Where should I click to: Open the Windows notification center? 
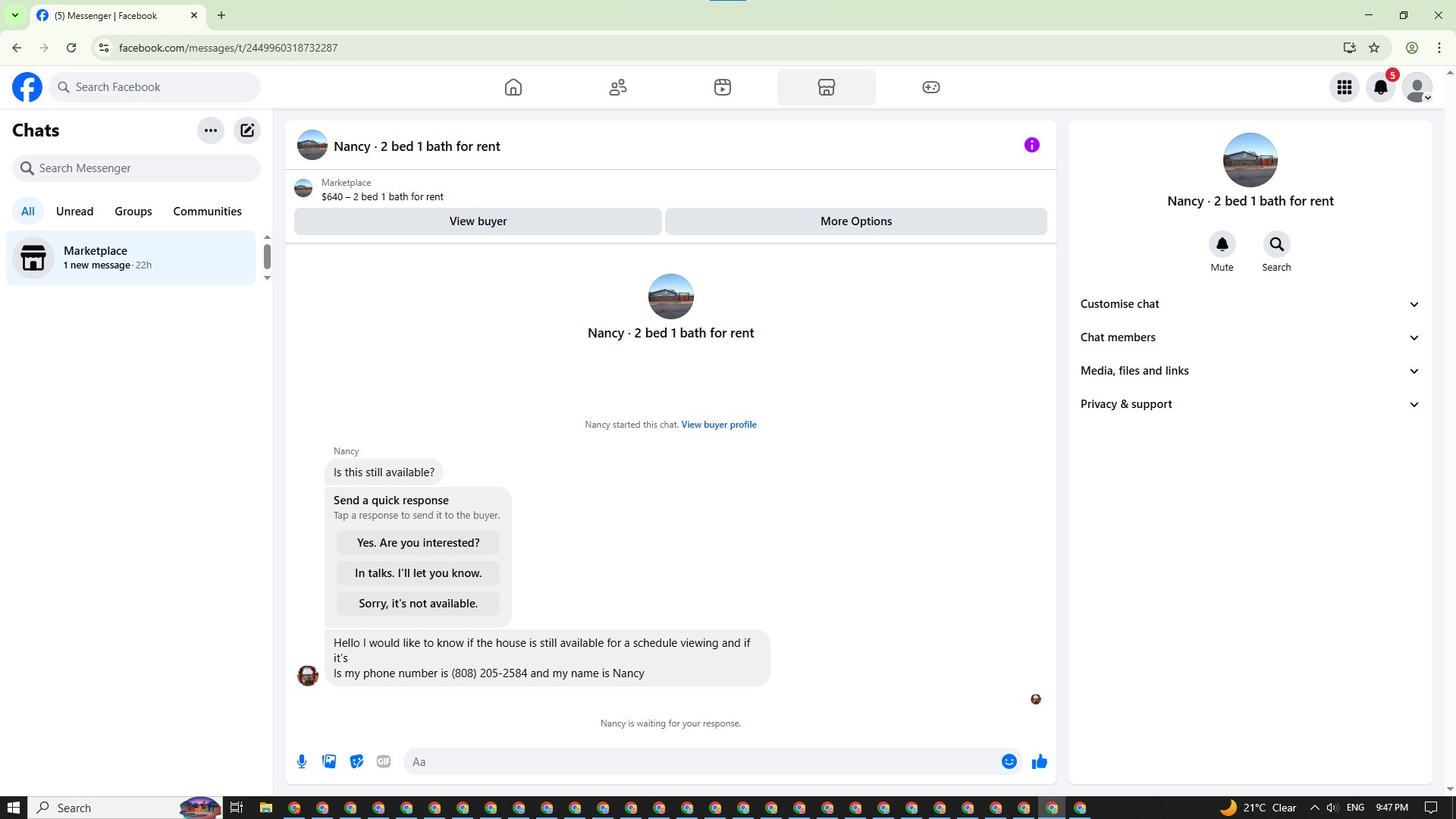1432,808
